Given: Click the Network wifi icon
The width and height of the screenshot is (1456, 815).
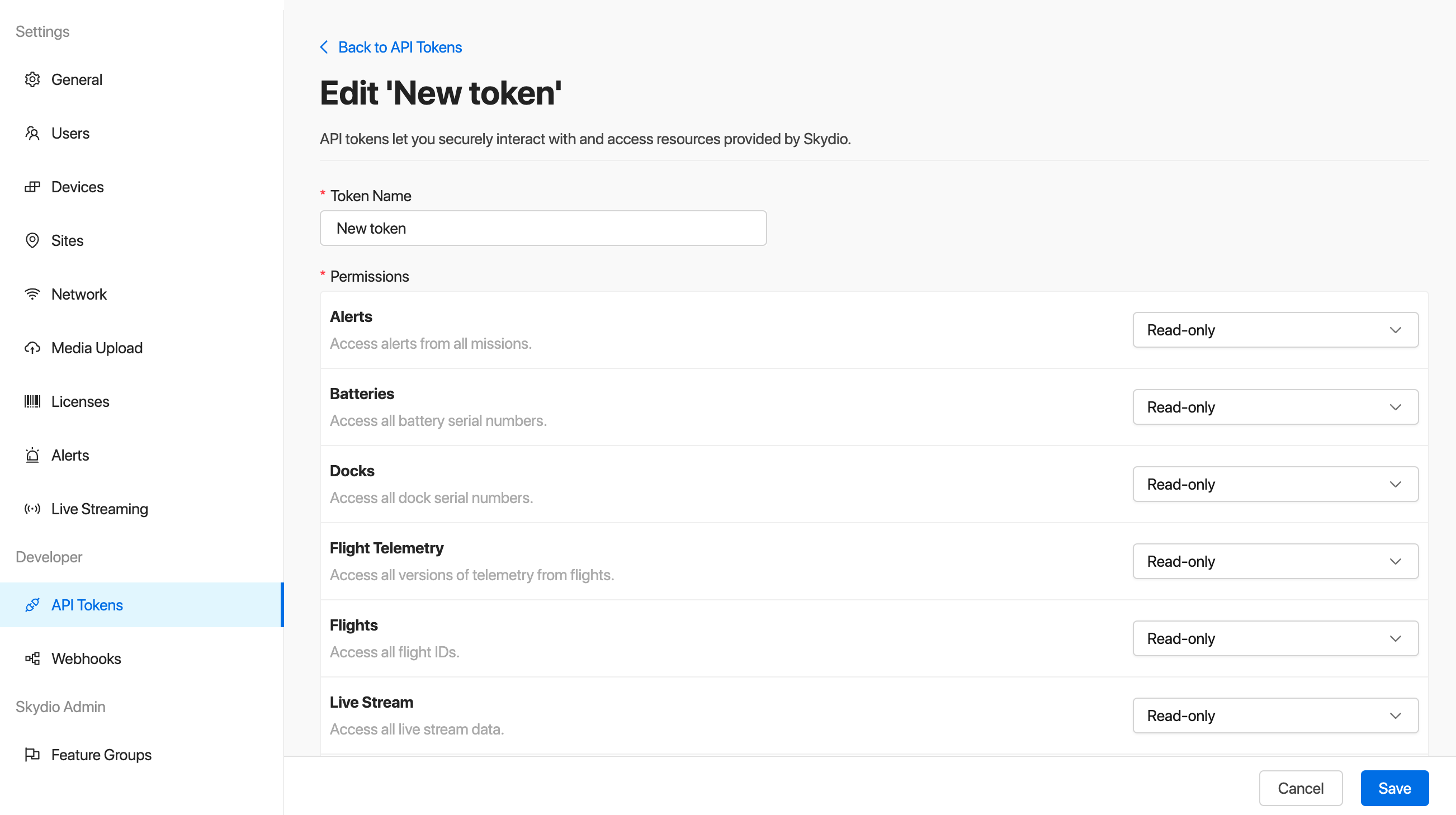Looking at the screenshot, I should tap(32, 295).
